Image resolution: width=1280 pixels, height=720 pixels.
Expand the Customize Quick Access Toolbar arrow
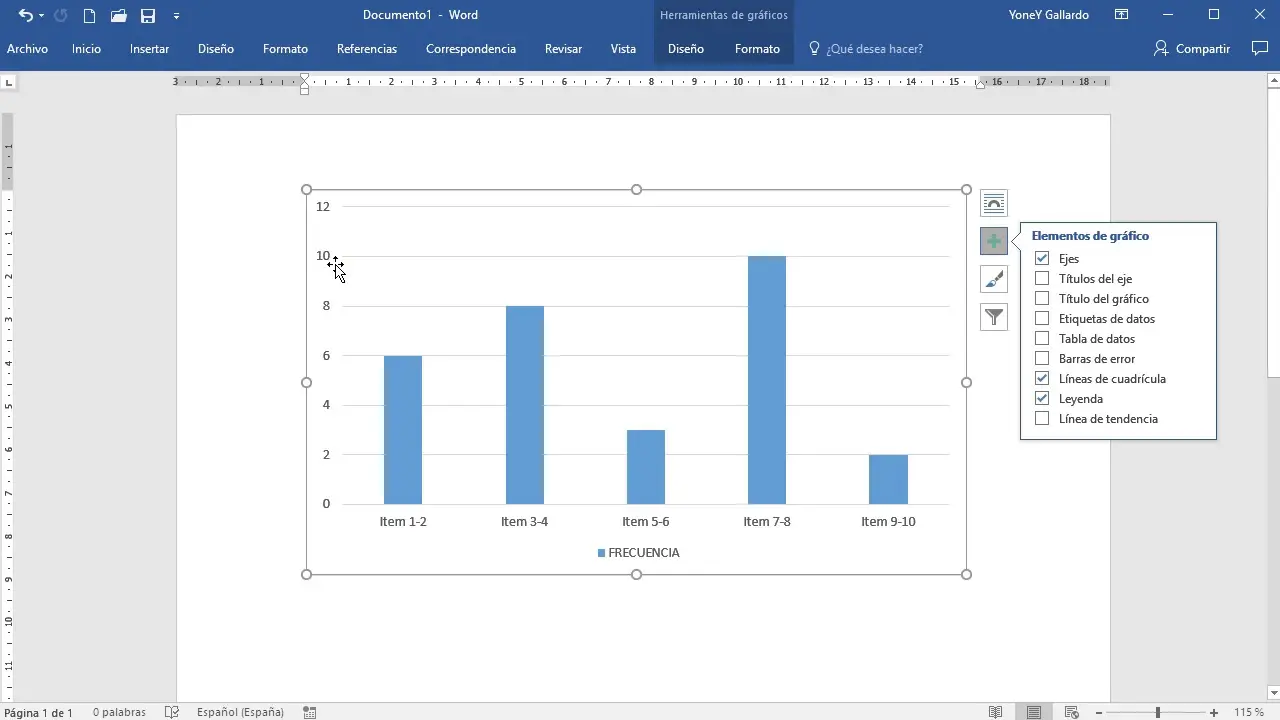tap(177, 16)
